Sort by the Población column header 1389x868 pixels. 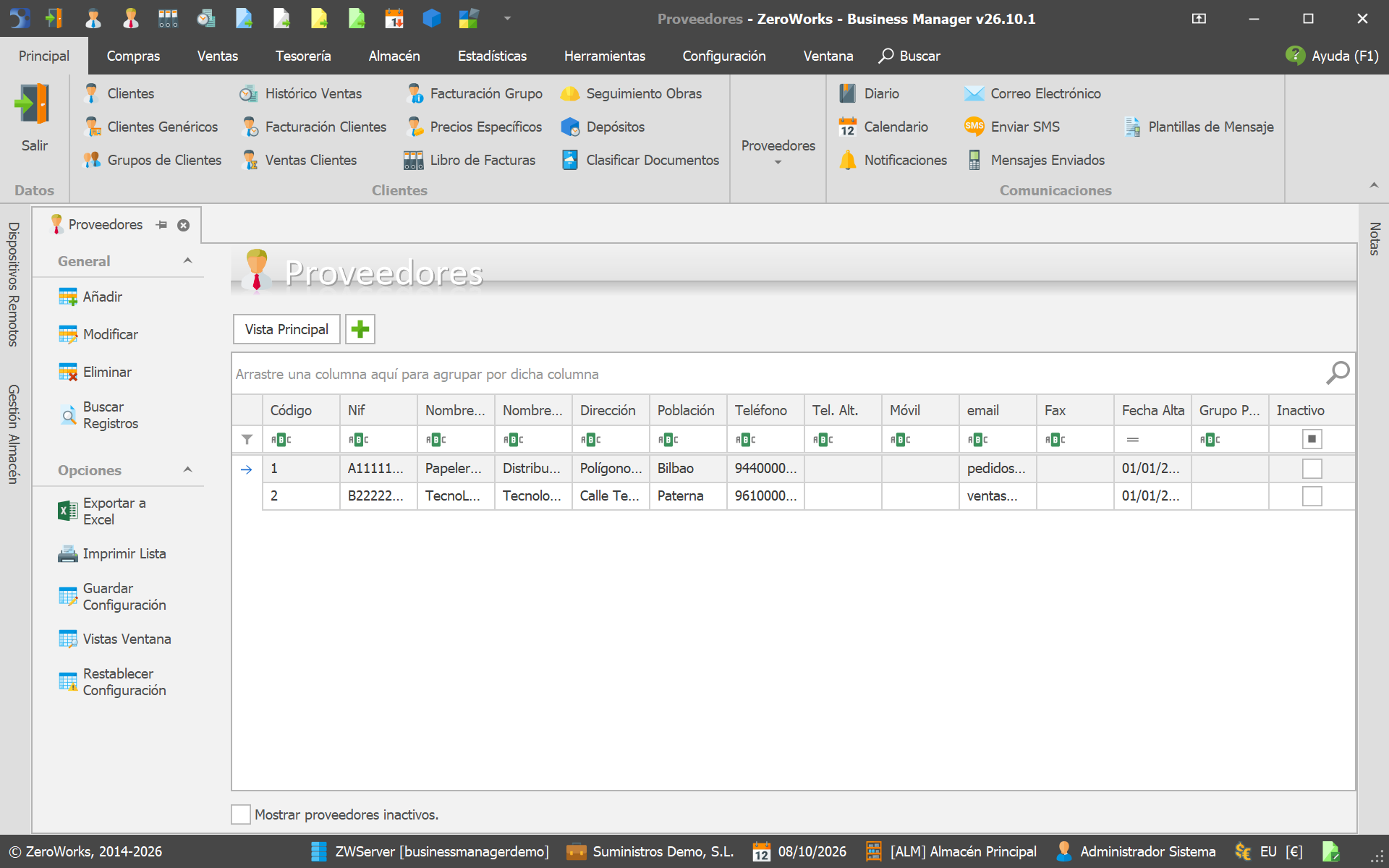(x=688, y=410)
